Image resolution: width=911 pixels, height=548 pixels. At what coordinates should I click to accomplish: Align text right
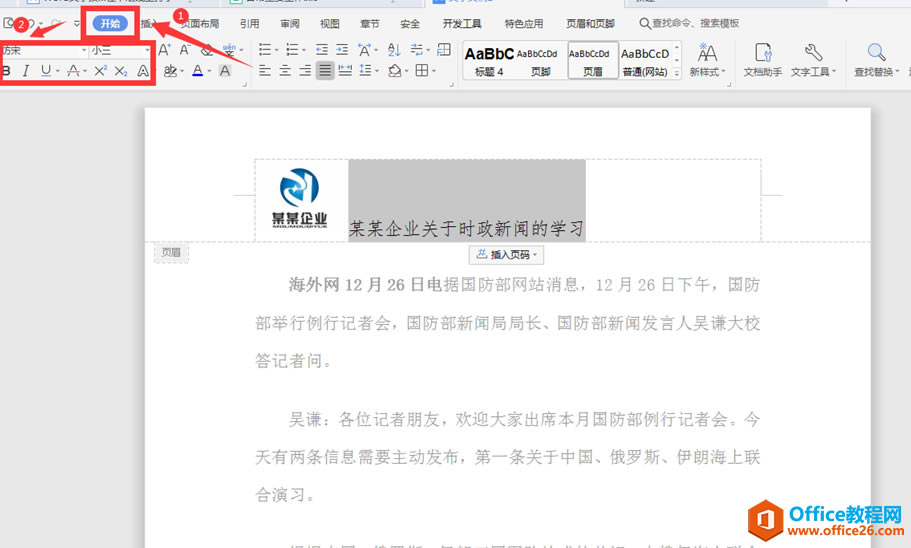click(x=305, y=71)
